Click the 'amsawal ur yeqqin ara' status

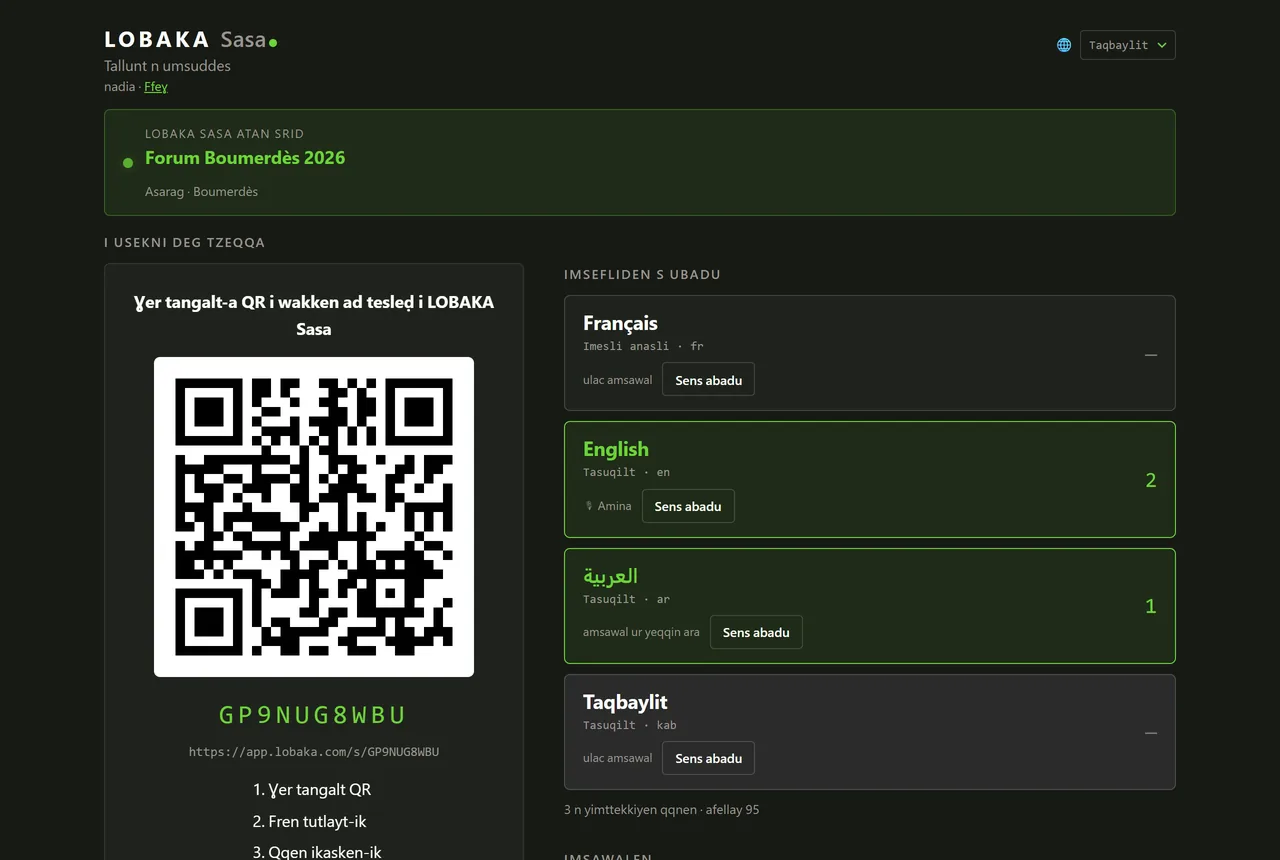[x=641, y=632]
